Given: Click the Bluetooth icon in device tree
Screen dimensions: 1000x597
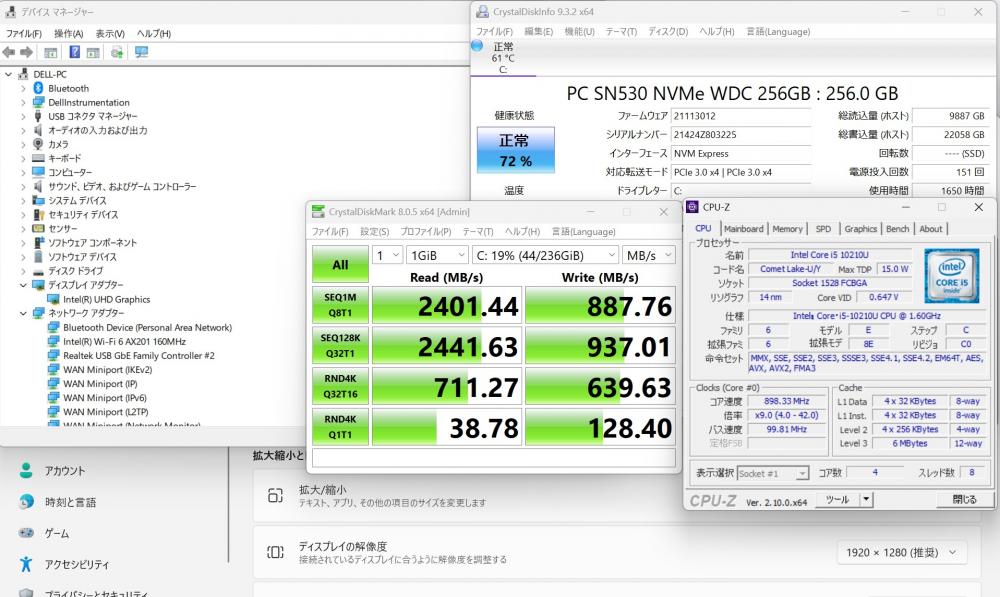Looking at the screenshot, I should click(38, 88).
